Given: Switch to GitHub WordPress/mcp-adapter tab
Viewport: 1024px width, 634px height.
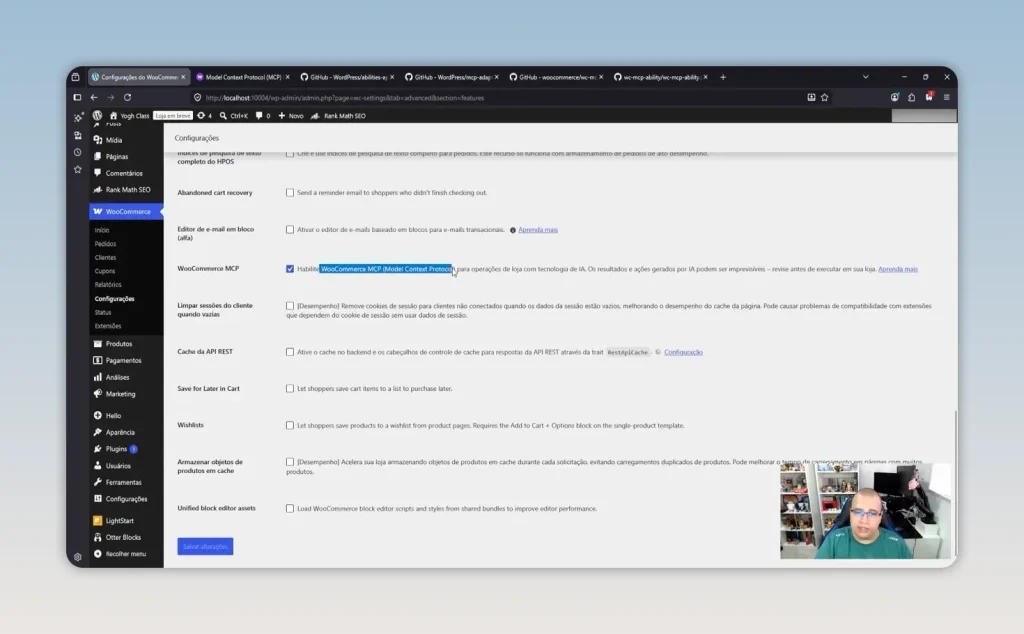Looking at the screenshot, I should coord(452,77).
